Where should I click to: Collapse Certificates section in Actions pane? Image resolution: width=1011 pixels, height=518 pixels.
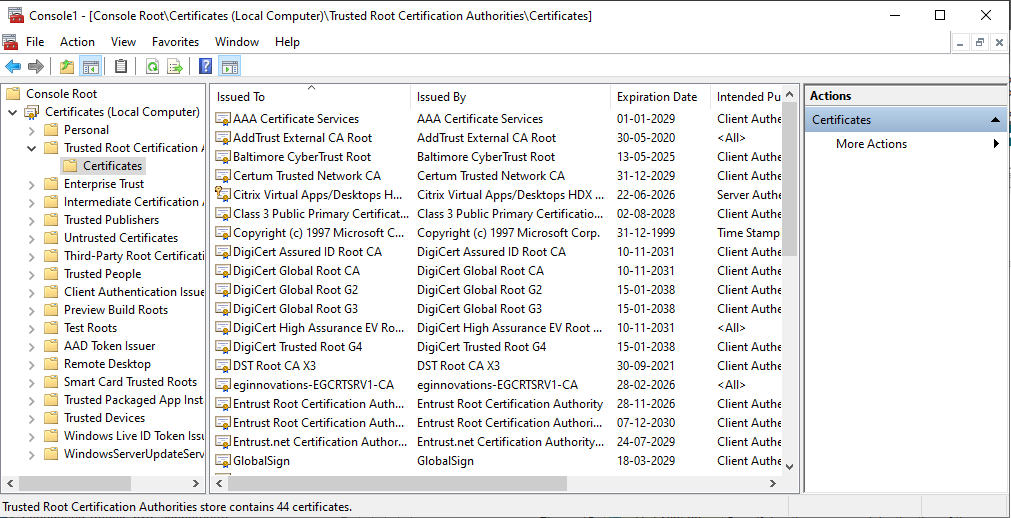[x=995, y=120]
